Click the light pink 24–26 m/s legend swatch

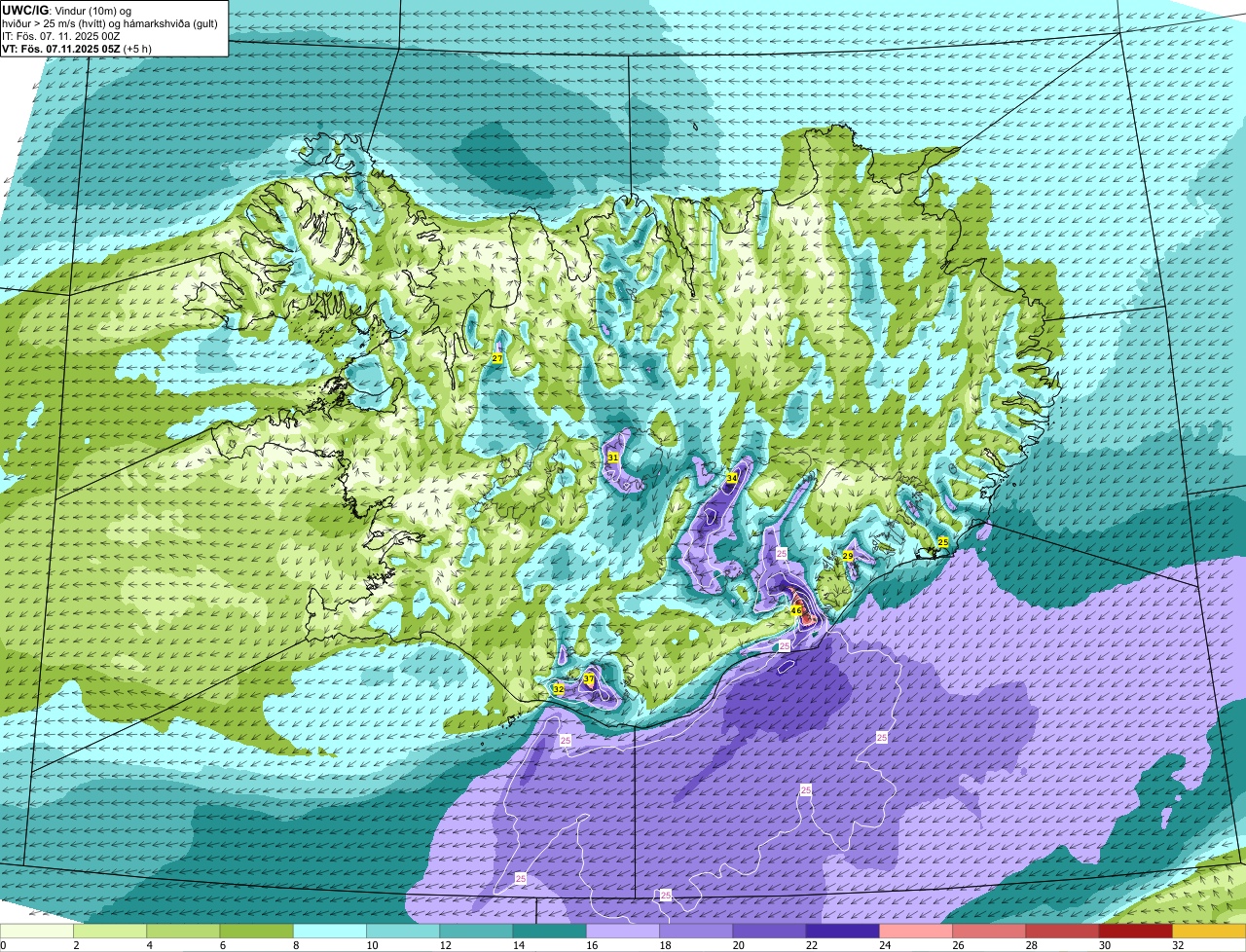(x=916, y=932)
